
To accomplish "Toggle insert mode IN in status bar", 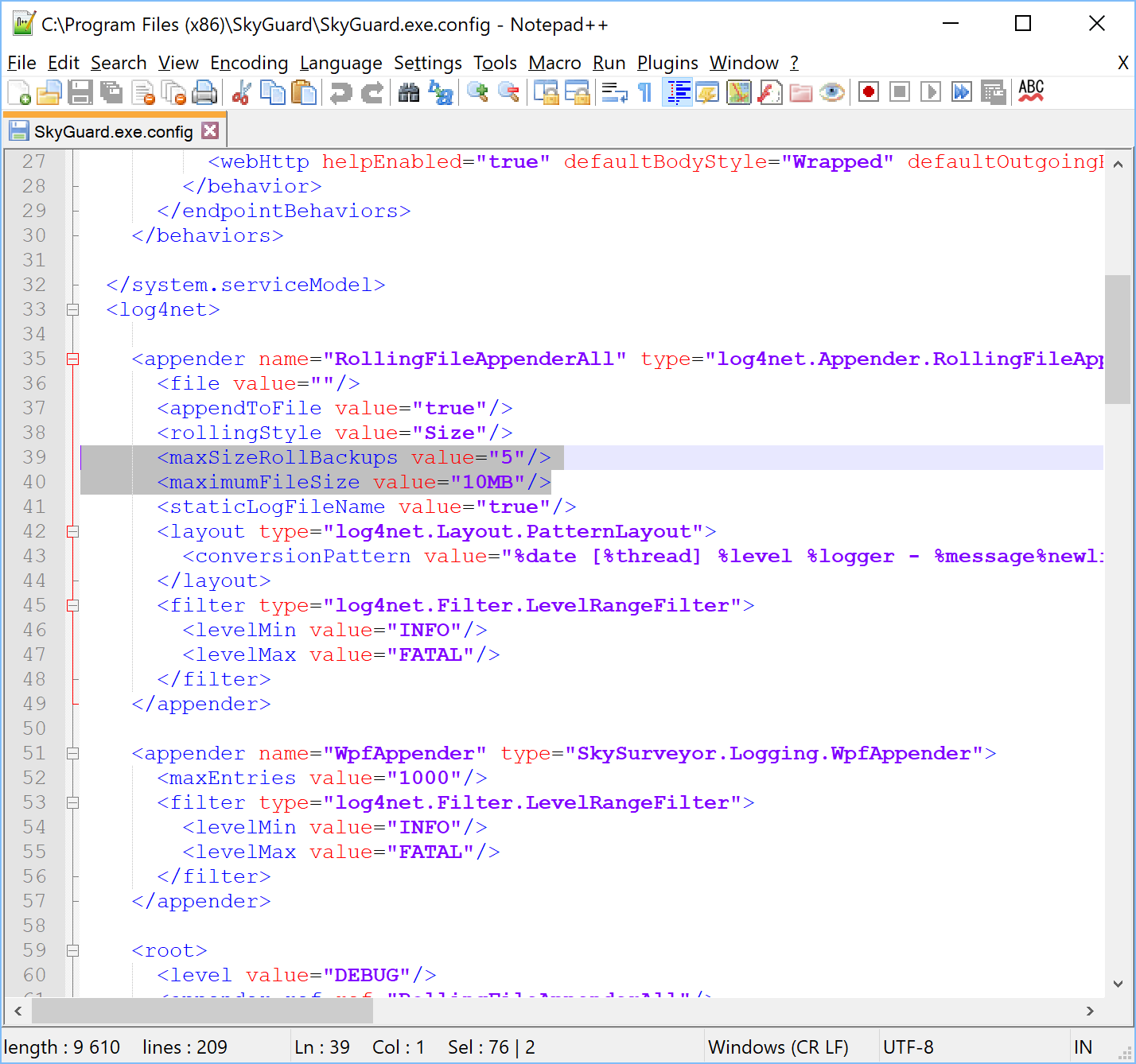I will 1083,1047.
